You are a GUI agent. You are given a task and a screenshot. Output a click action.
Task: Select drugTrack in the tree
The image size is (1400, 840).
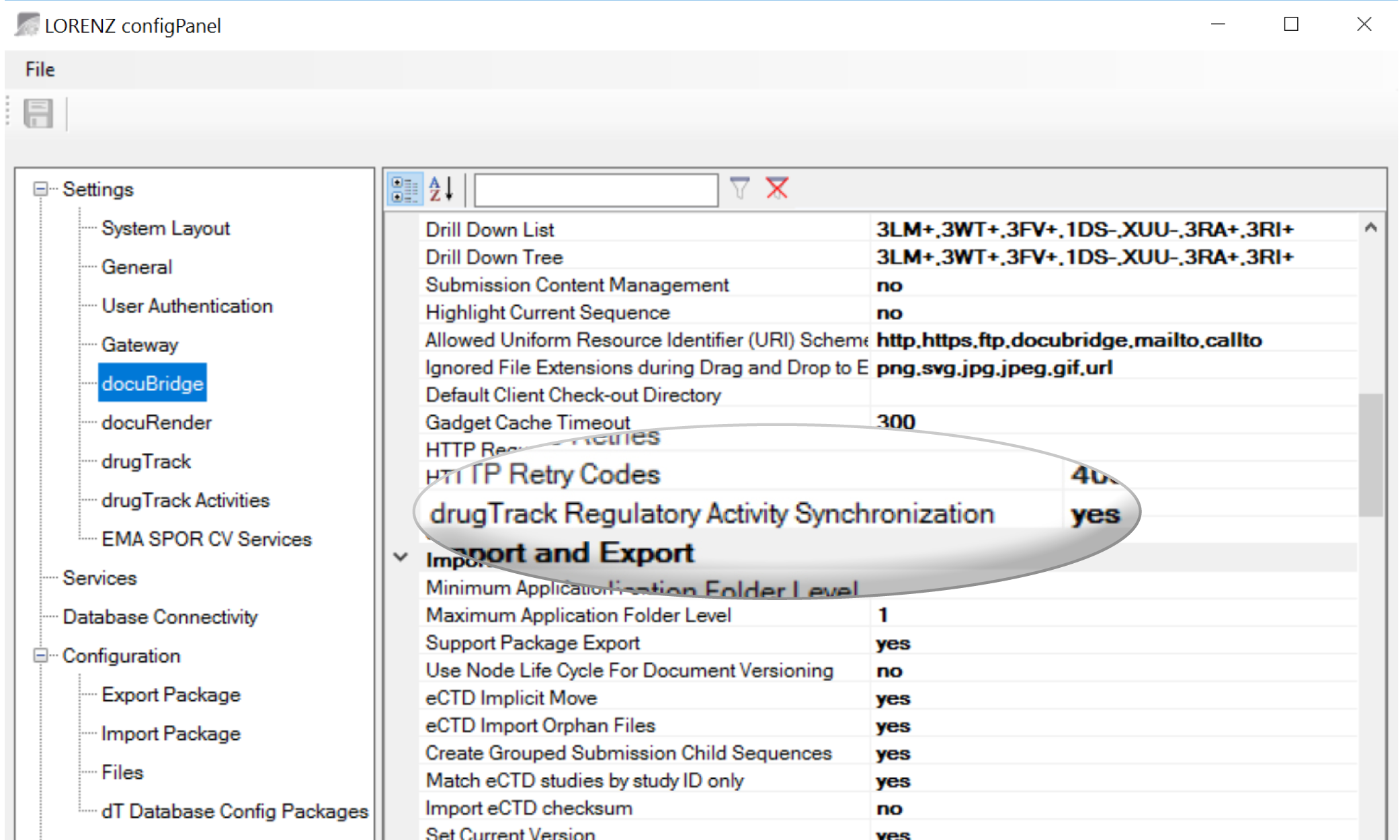[x=146, y=462]
